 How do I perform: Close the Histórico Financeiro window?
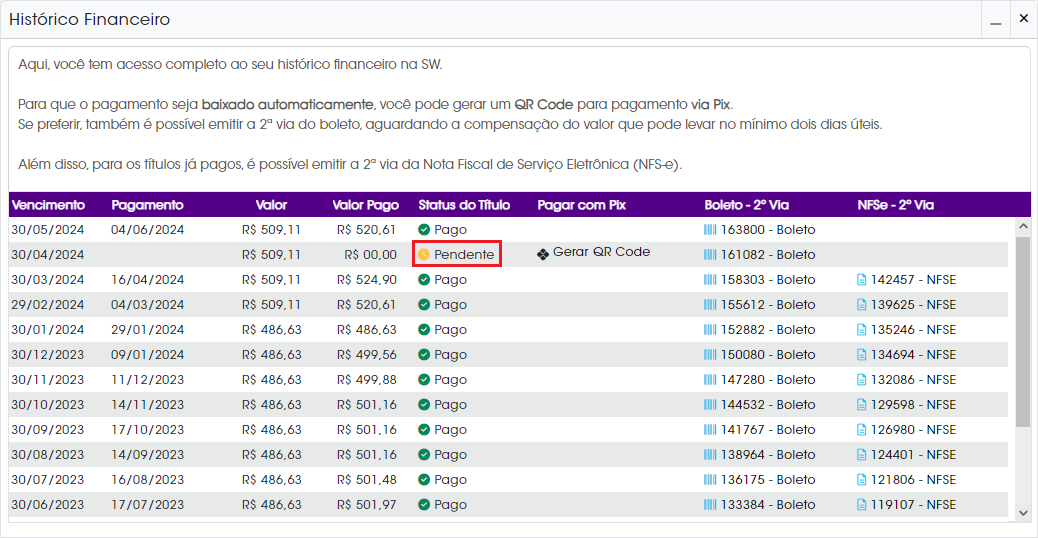pyautogui.click(x=1023, y=19)
